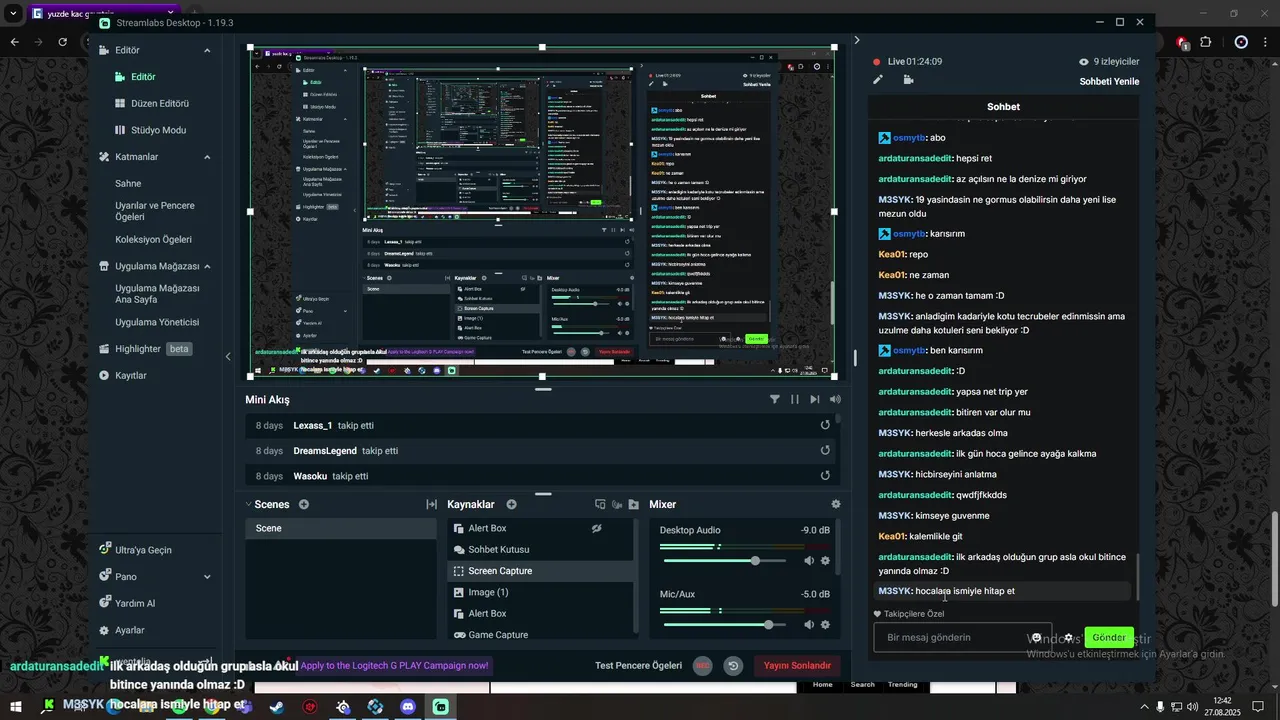The image size is (1280, 720).
Task: Expand the Scenes collection dropdown arrow
Action: [249, 505]
